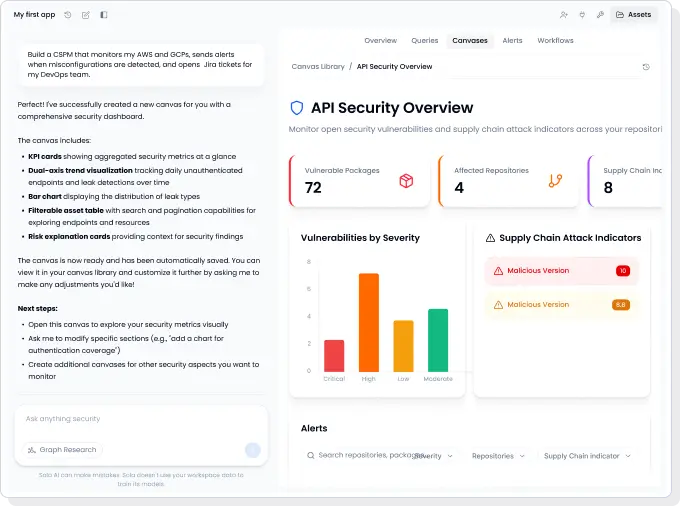
Task: Open the Vulnerable Packages card showing 72
Action: (360, 181)
